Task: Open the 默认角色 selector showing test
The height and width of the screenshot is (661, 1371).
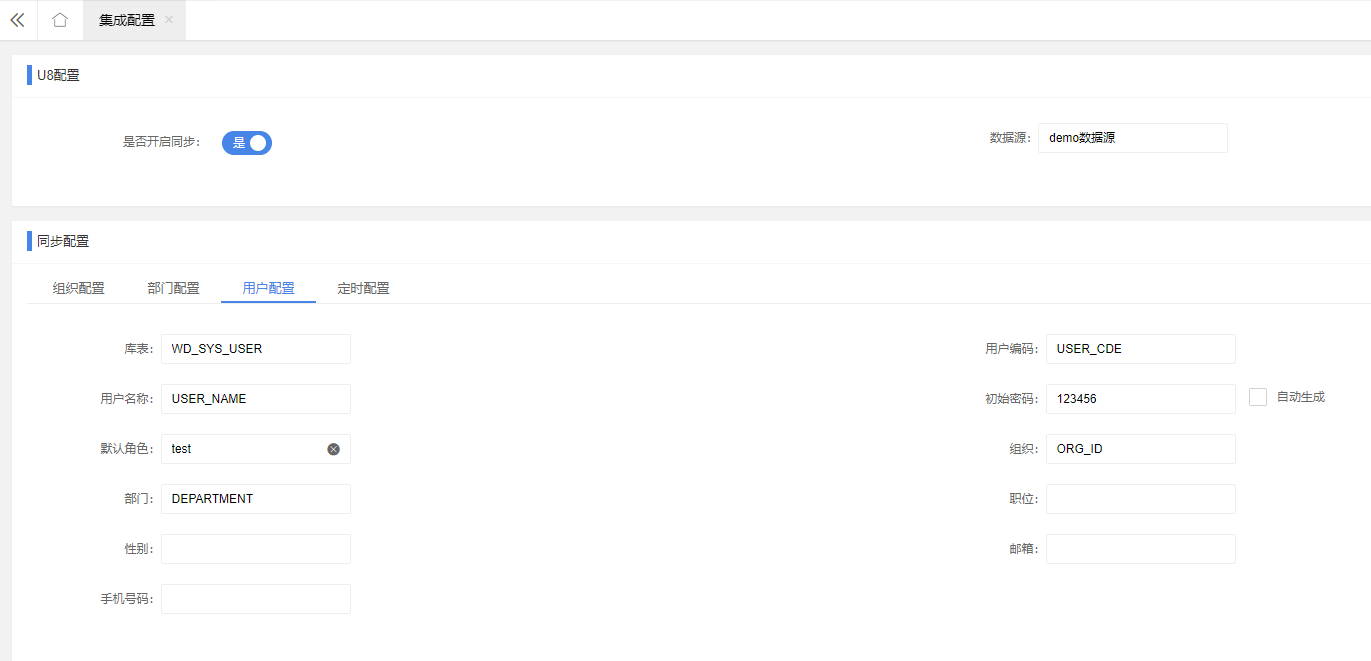Action: 245,449
